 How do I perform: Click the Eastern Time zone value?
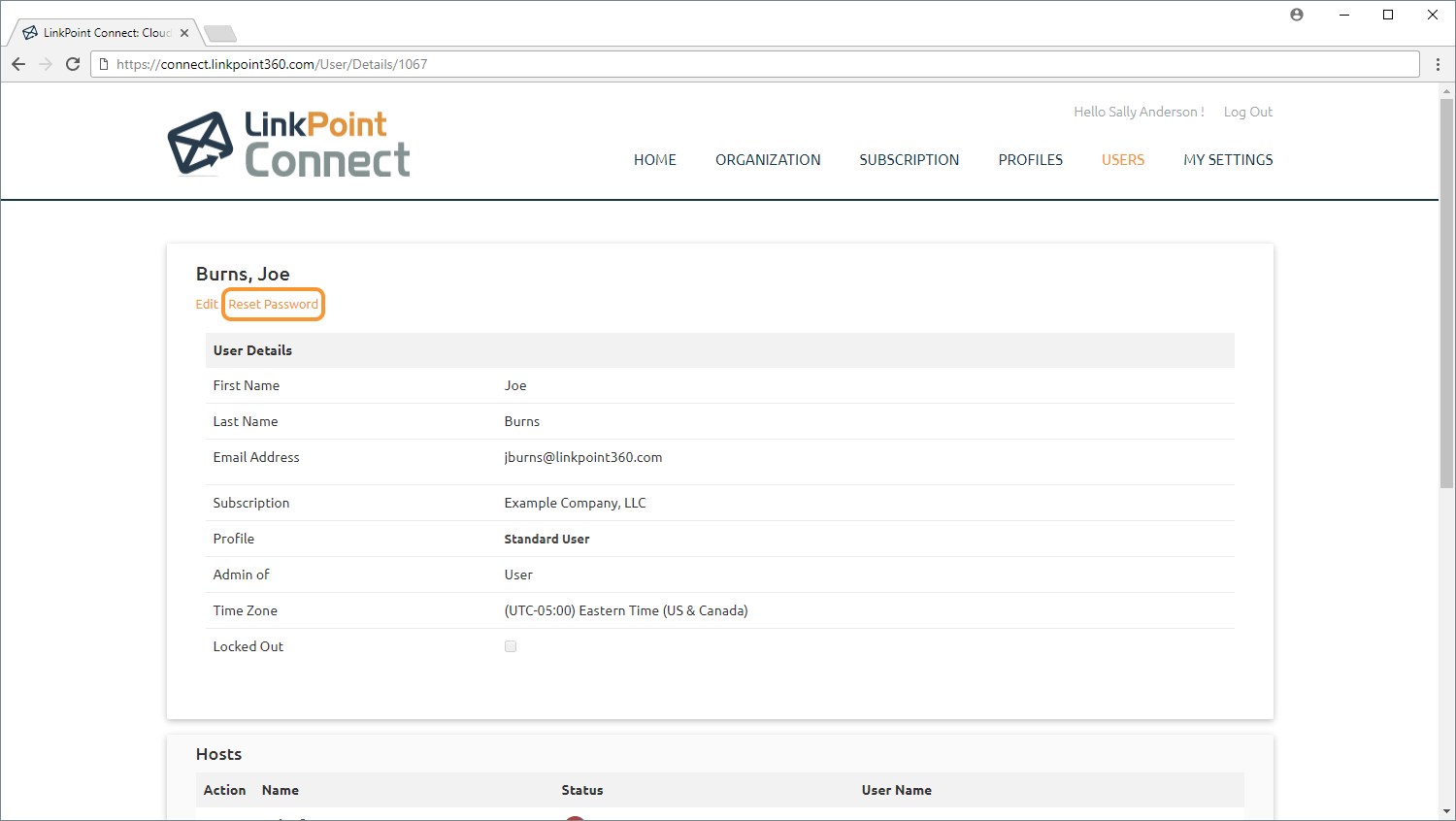coord(626,610)
